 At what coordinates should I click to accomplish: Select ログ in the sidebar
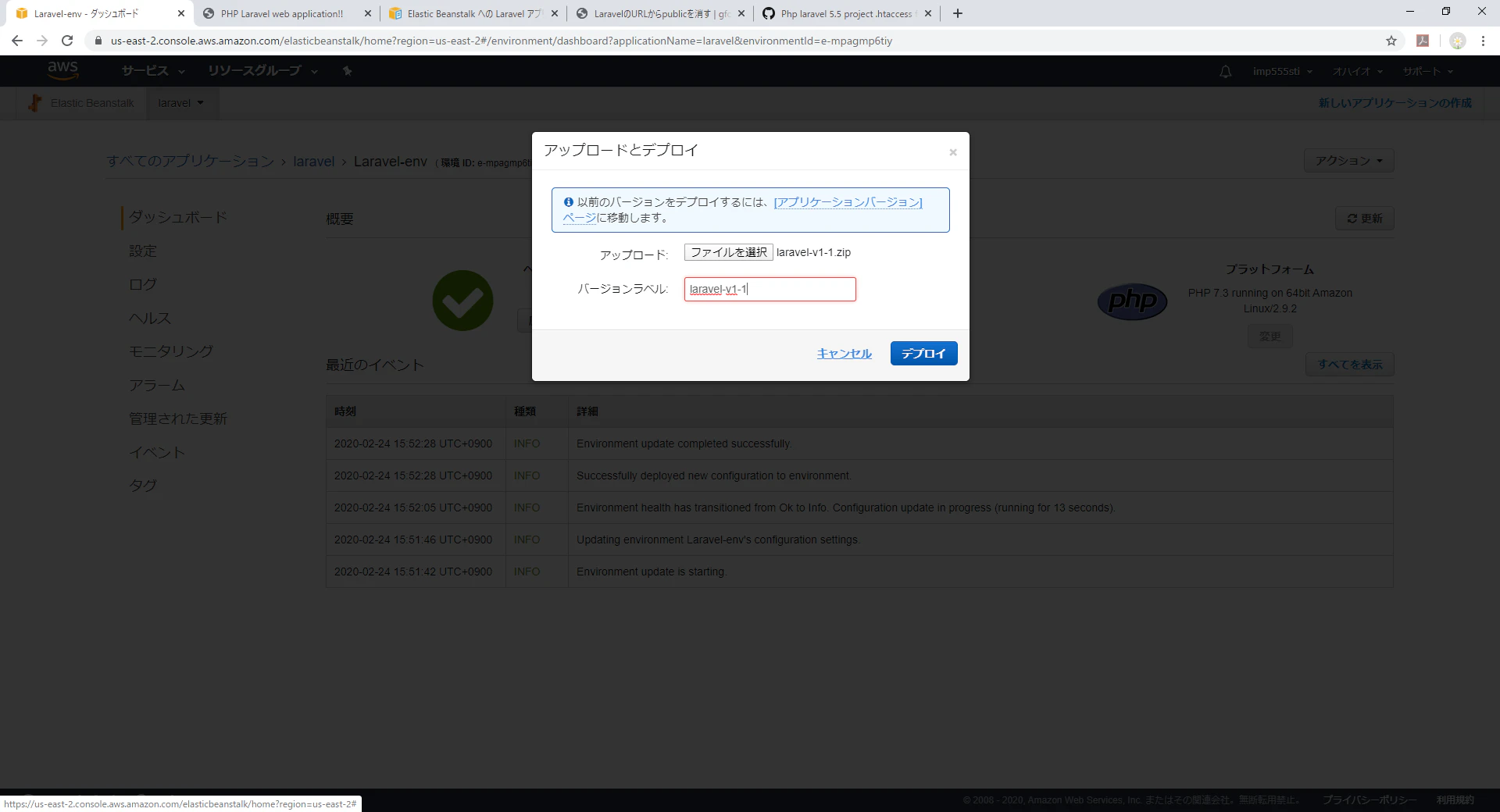click(143, 284)
